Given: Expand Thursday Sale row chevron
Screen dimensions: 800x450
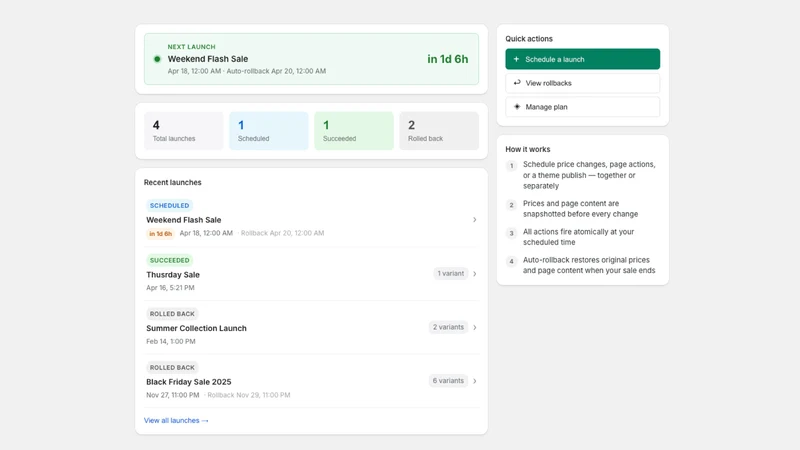Looking at the screenshot, I should 474,273.
